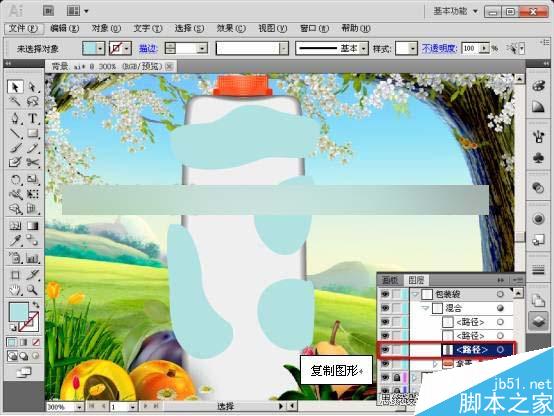Click the canvas vertical scrollbar up arrow

point(519,79)
